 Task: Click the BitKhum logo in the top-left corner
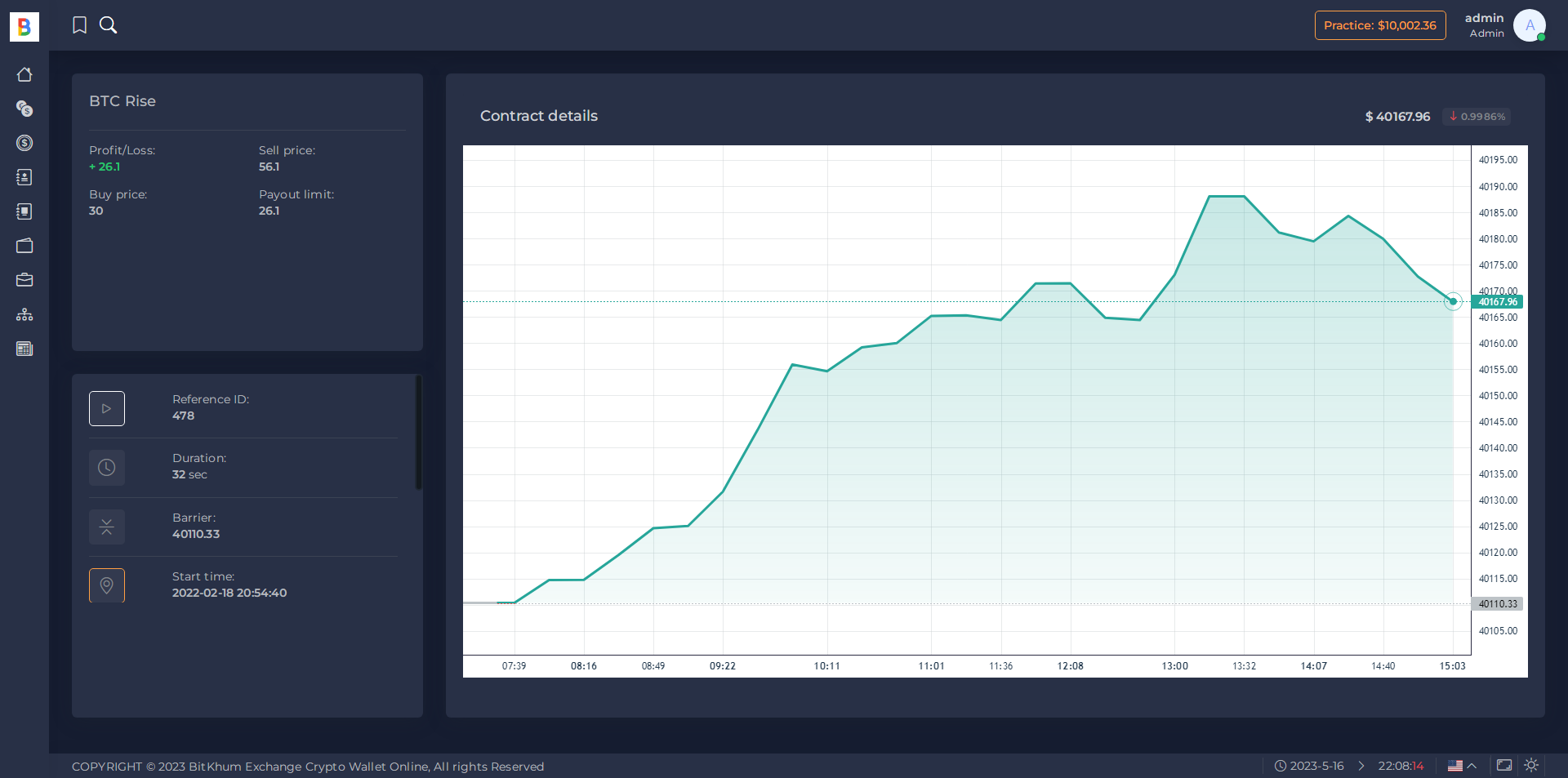24,26
